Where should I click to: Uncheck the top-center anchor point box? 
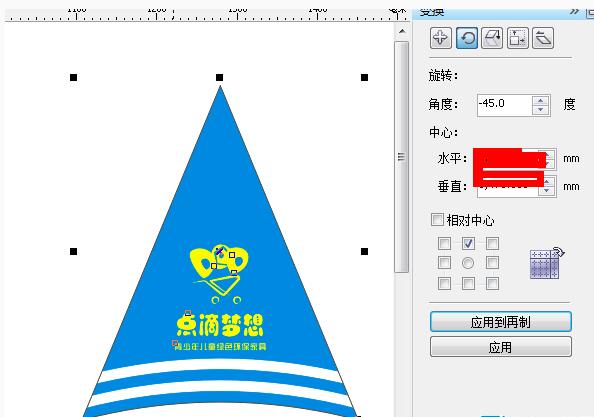[468, 243]
